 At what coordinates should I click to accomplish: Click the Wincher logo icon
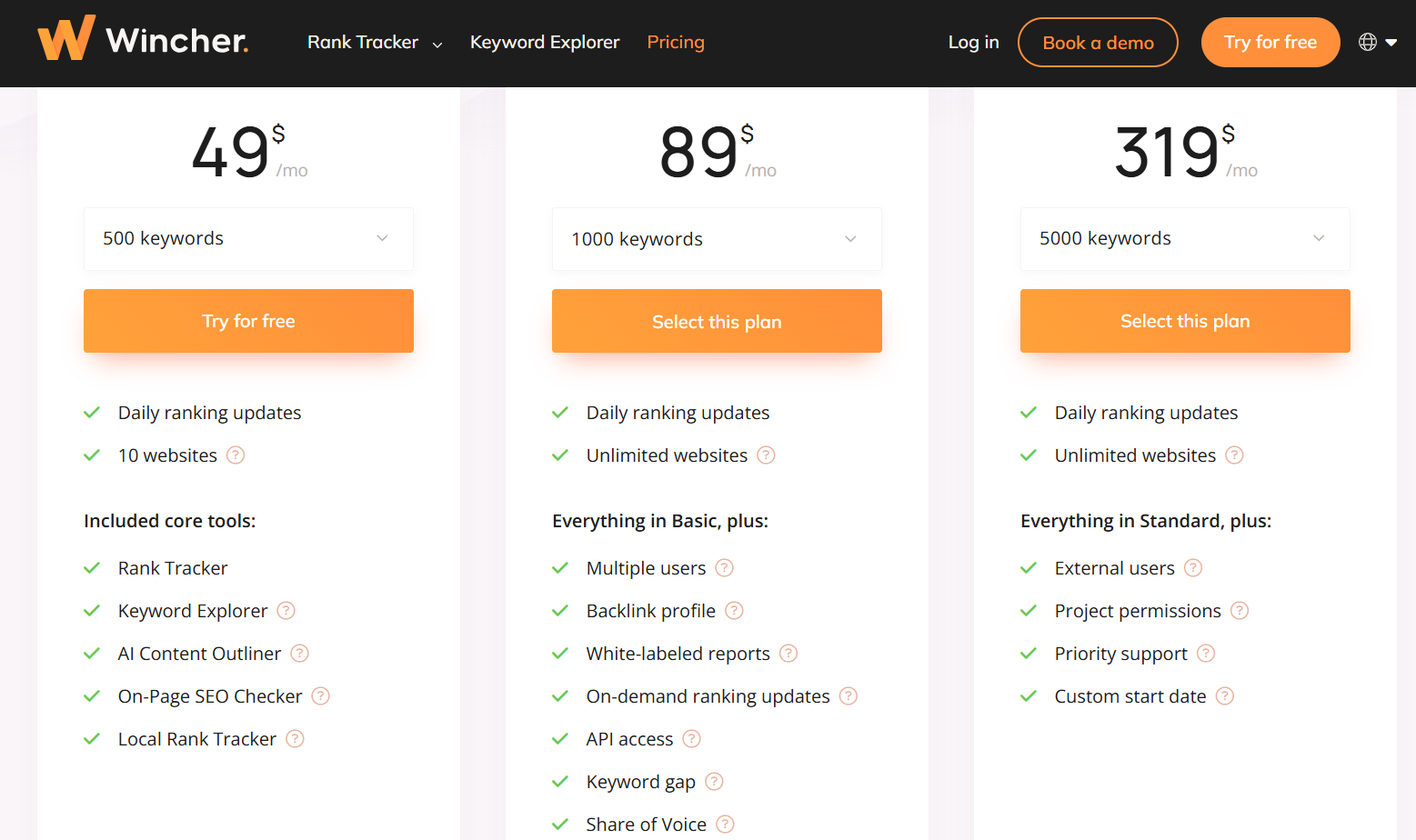coord(65,39)
